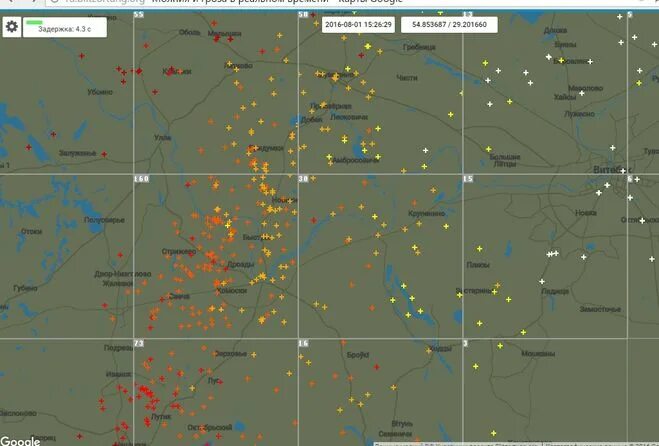Click the Заслоново label at left edge
659x446 pixels.
[18, 414]
